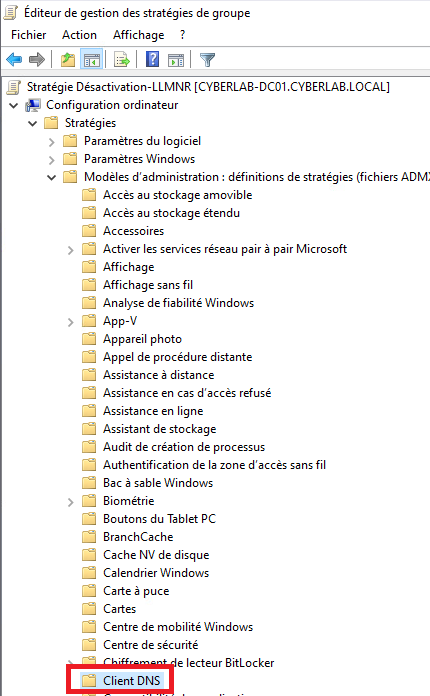430x696 pixels.
Task: Collapse the Configuration ordinateur node
Action: click(14, 106)
